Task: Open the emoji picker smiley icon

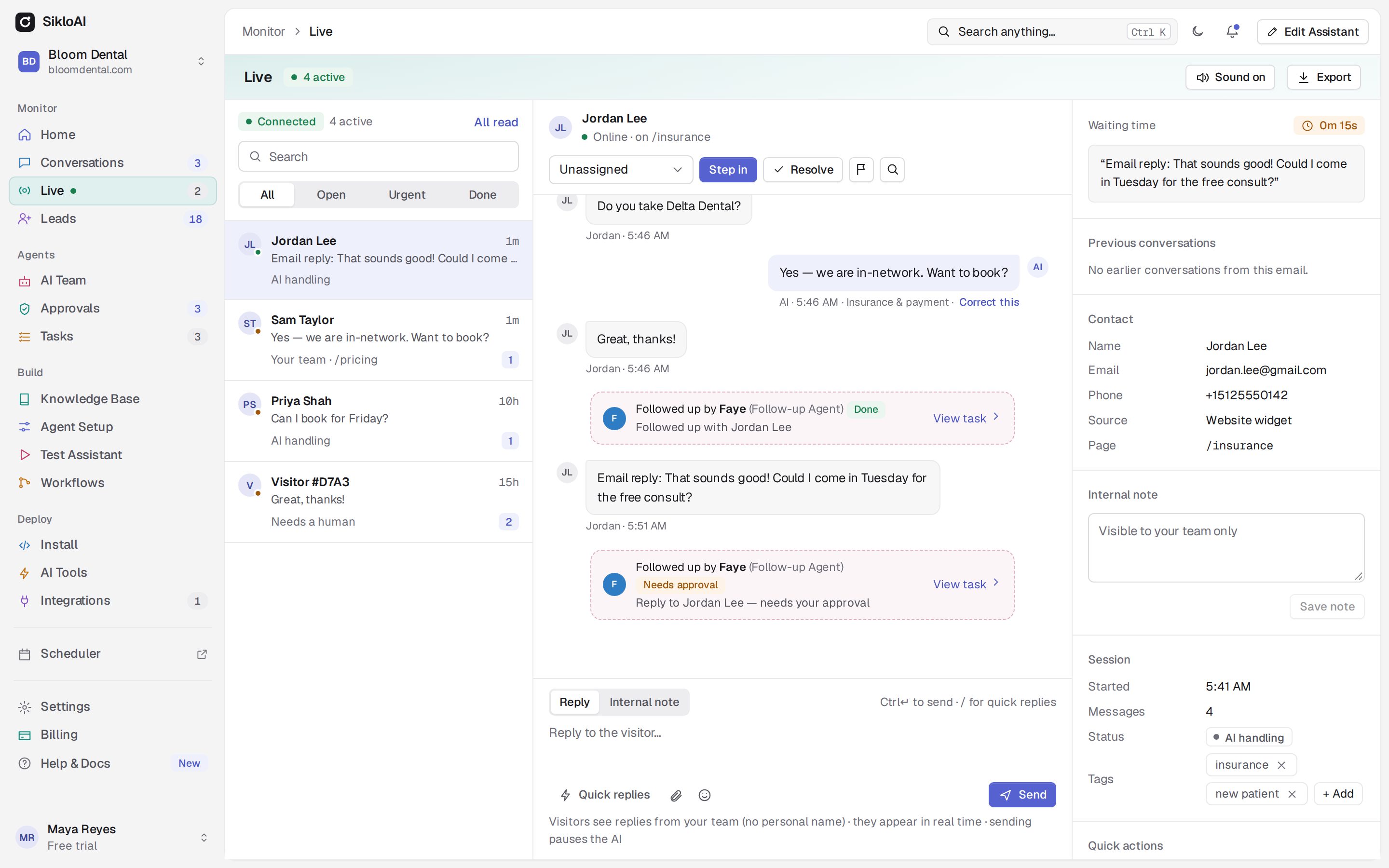Action: [x=705, y=795]
